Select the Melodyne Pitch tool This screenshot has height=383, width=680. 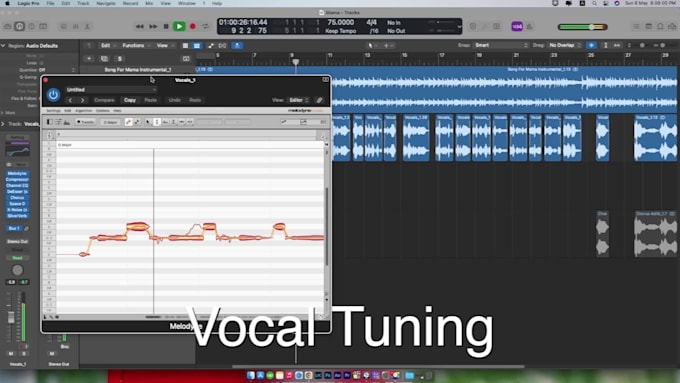coord(157,122)
